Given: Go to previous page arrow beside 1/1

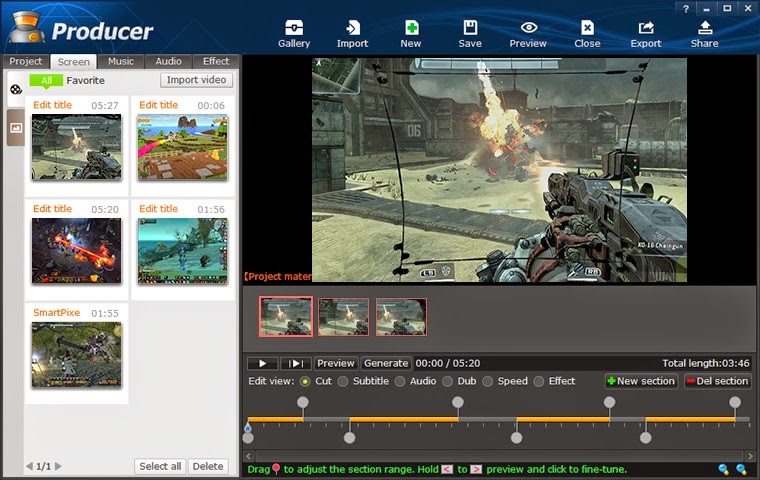Looking at the screenshot, I should tap(30, 466).
